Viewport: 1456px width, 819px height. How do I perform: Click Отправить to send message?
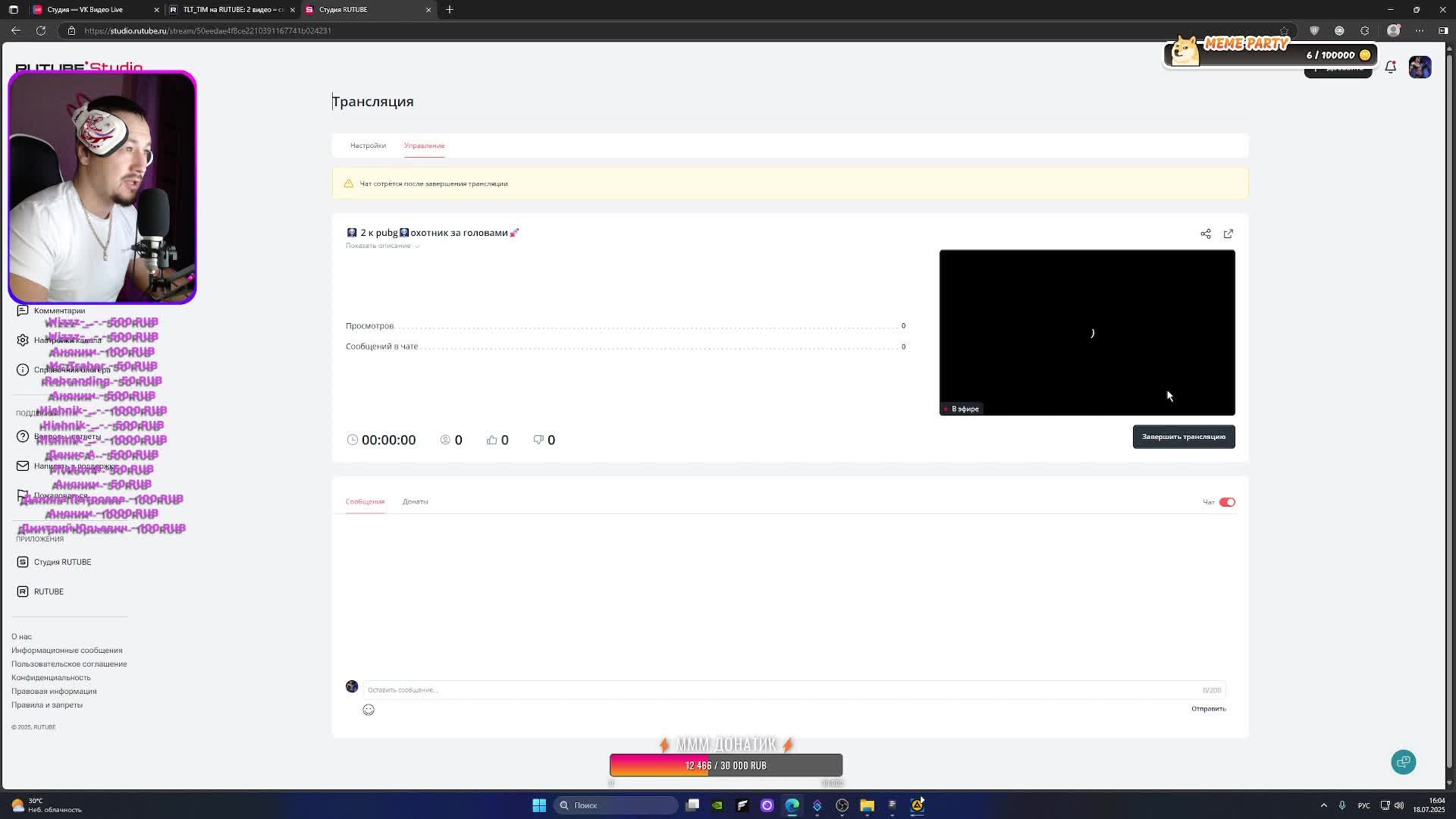click(1208, 709)
